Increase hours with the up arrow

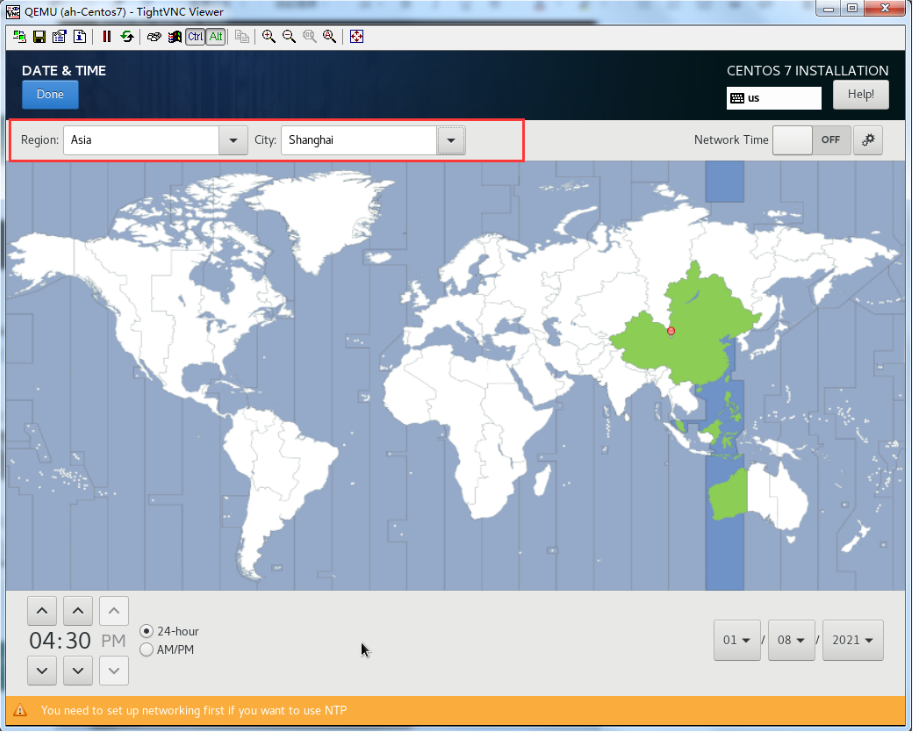[41, 610]
